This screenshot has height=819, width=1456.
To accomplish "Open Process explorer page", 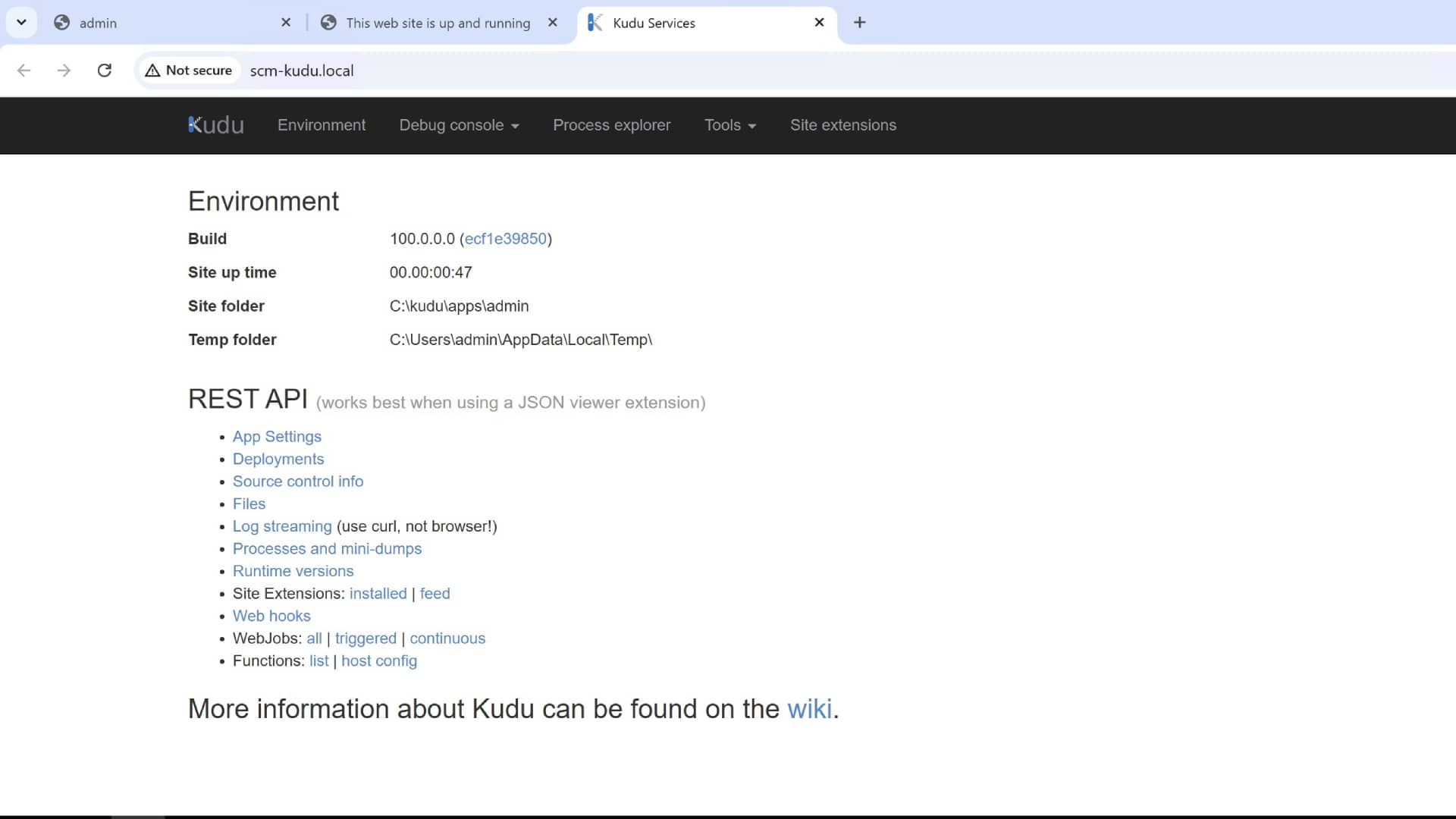I will (x=612, y=125).
